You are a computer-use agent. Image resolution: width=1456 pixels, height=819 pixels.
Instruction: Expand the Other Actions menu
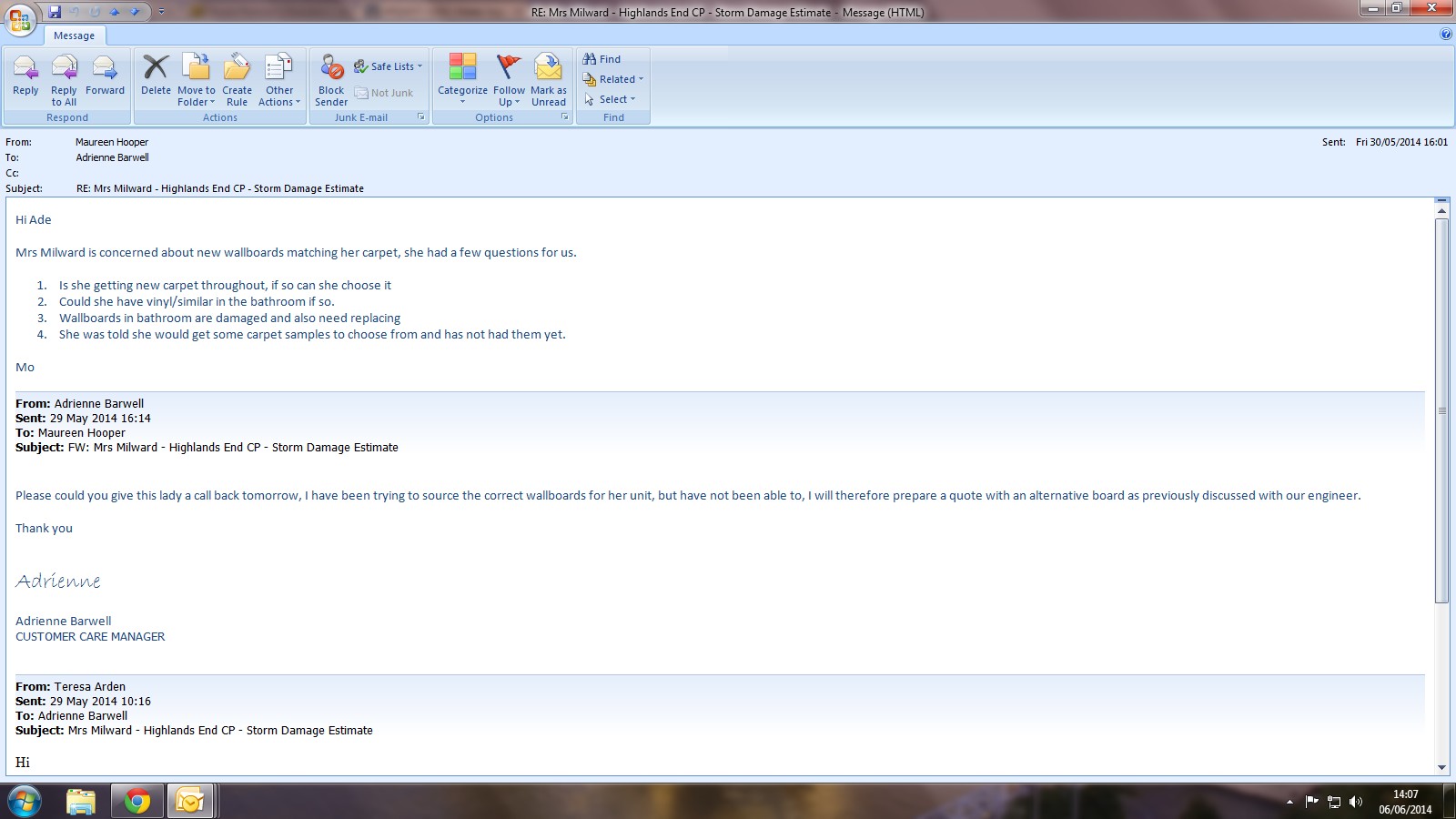(279, 80)
